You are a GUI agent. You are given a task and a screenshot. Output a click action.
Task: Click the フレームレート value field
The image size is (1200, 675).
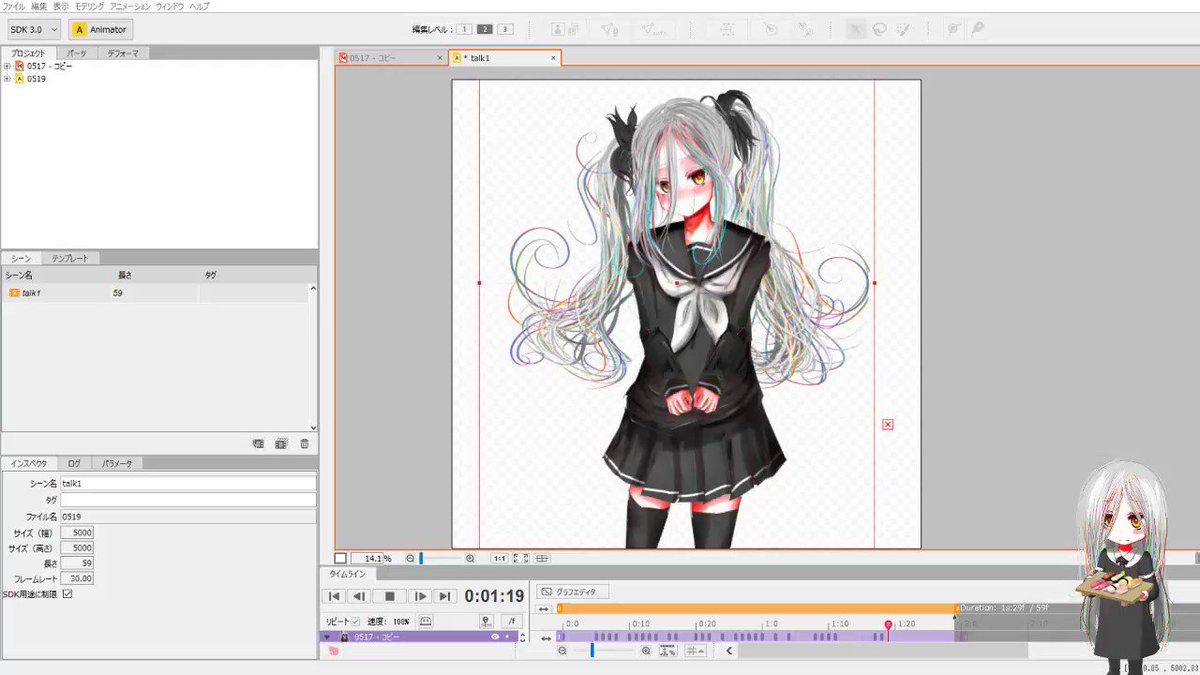click(77, 578)
